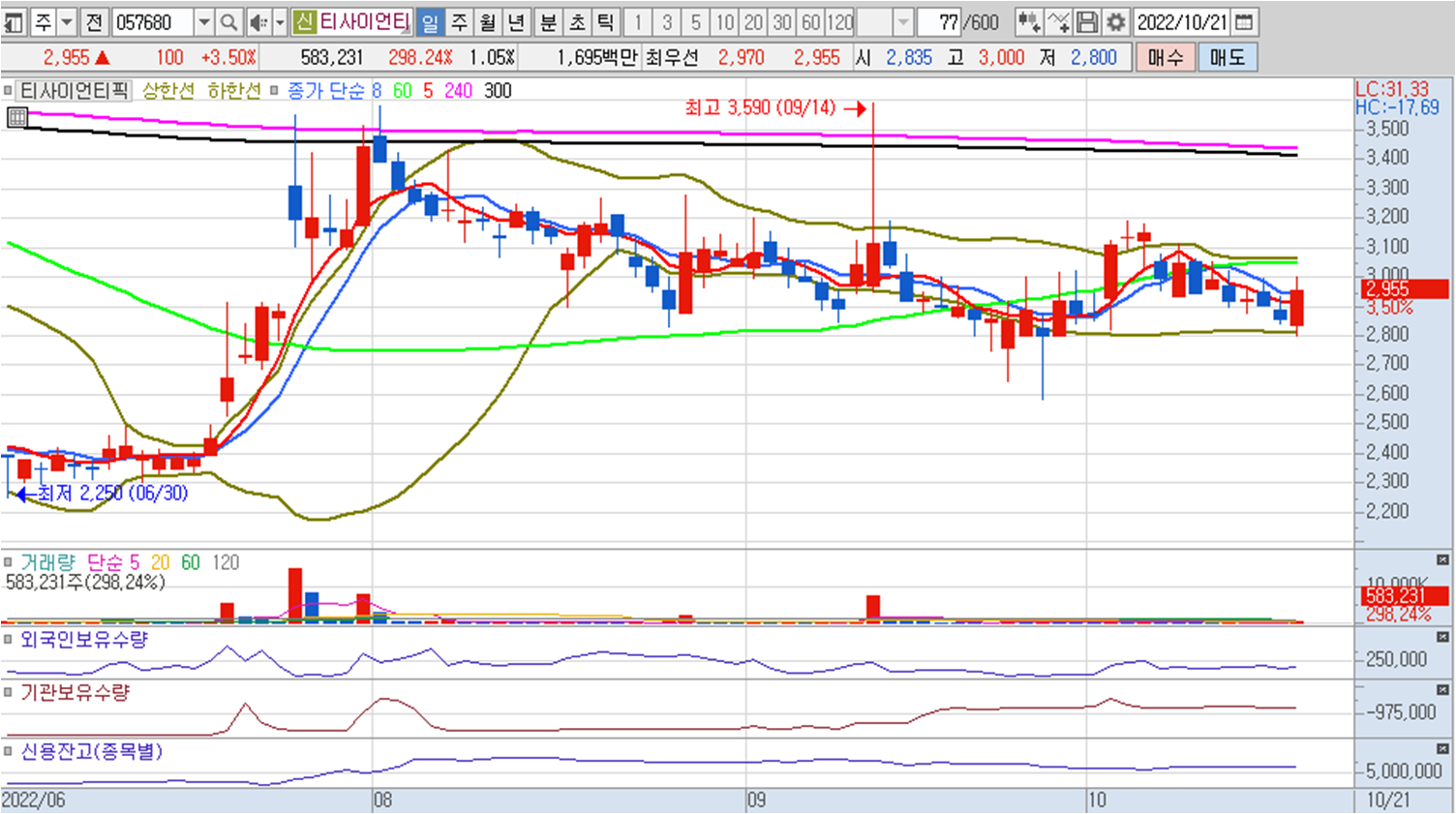Click the 하한선 lower band legend
The image size is (1456, 814).
(233, 90)
